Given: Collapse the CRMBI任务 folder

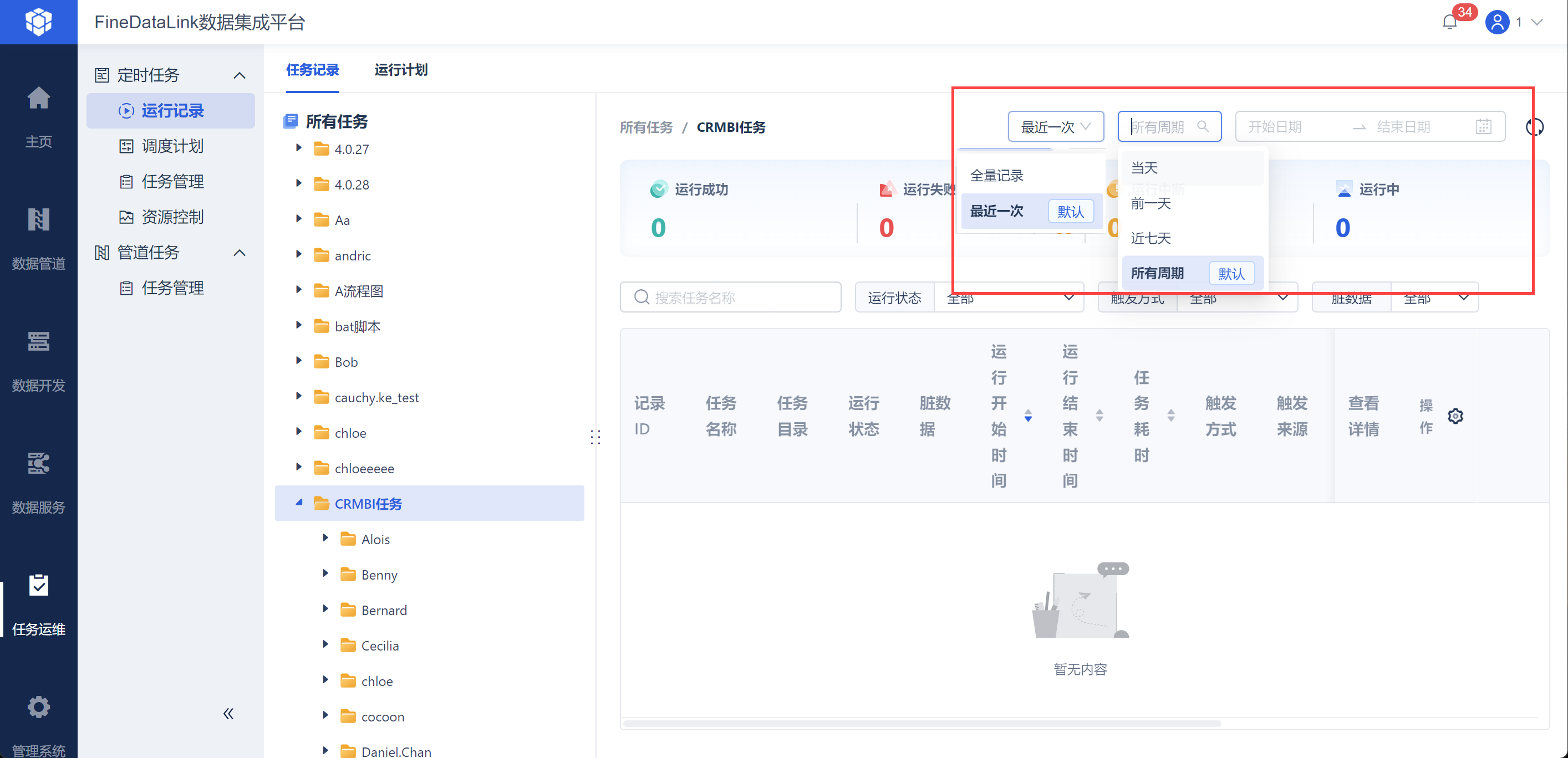Looking at the screenshot, I should click(x=299, y=503).
